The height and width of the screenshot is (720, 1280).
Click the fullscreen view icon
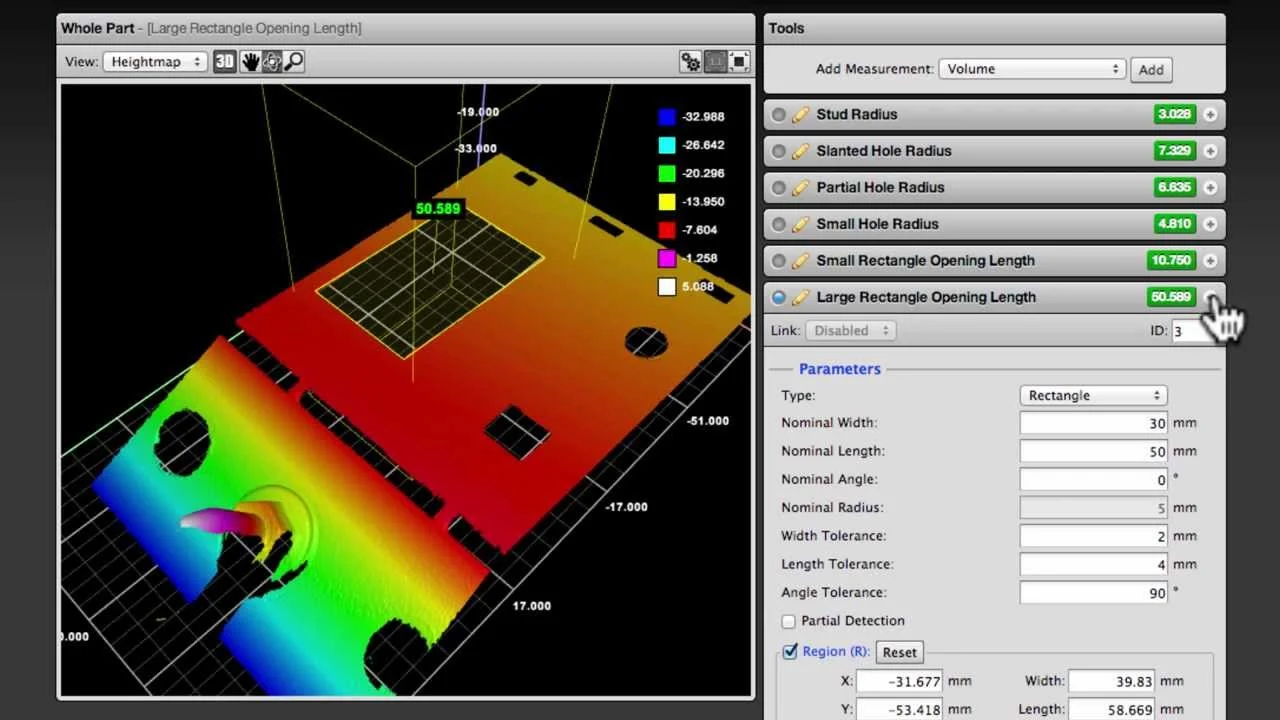(740, 61)
